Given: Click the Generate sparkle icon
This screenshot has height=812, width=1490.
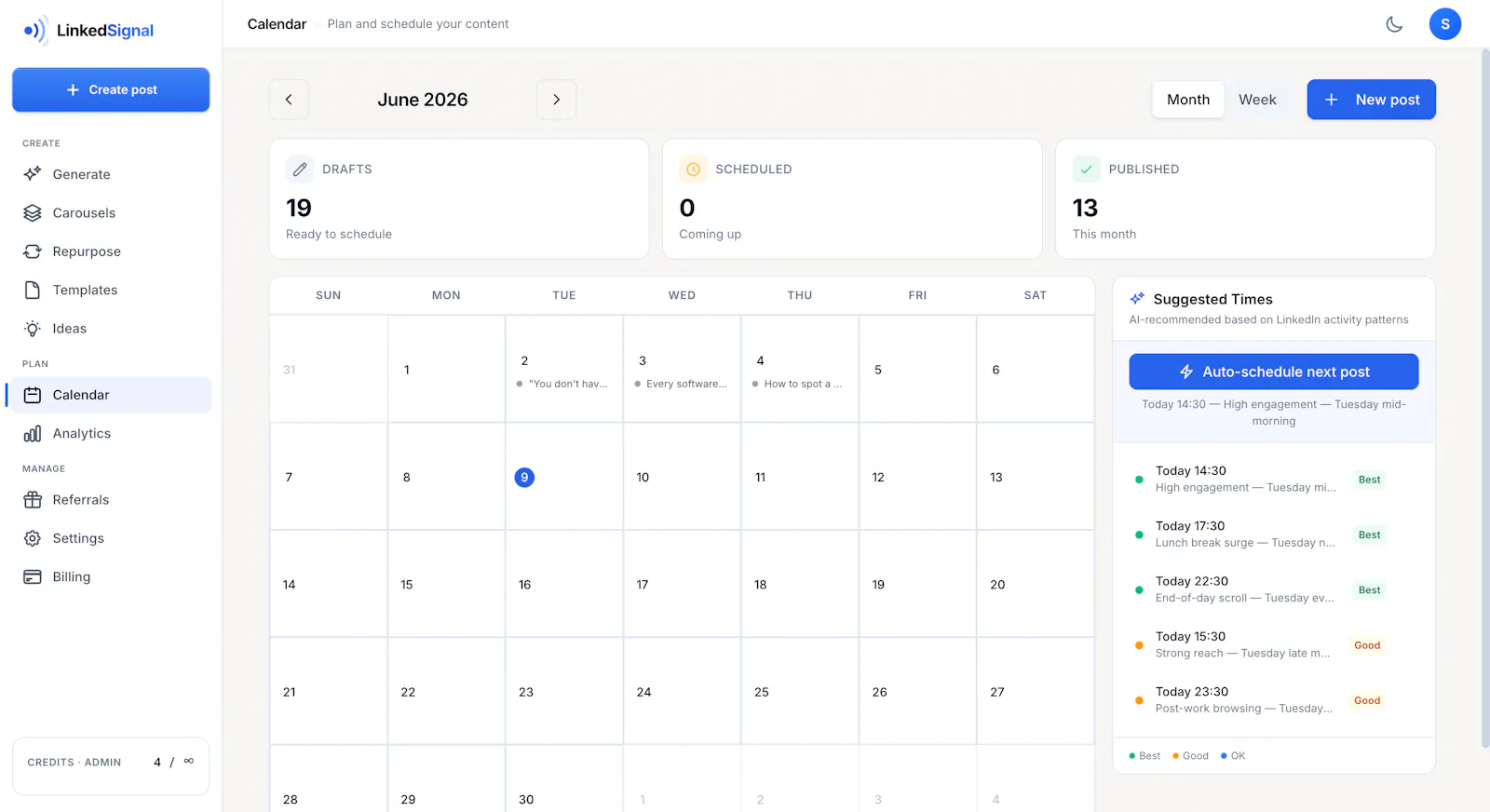Looking at the screenshot, I should (33, 174).
